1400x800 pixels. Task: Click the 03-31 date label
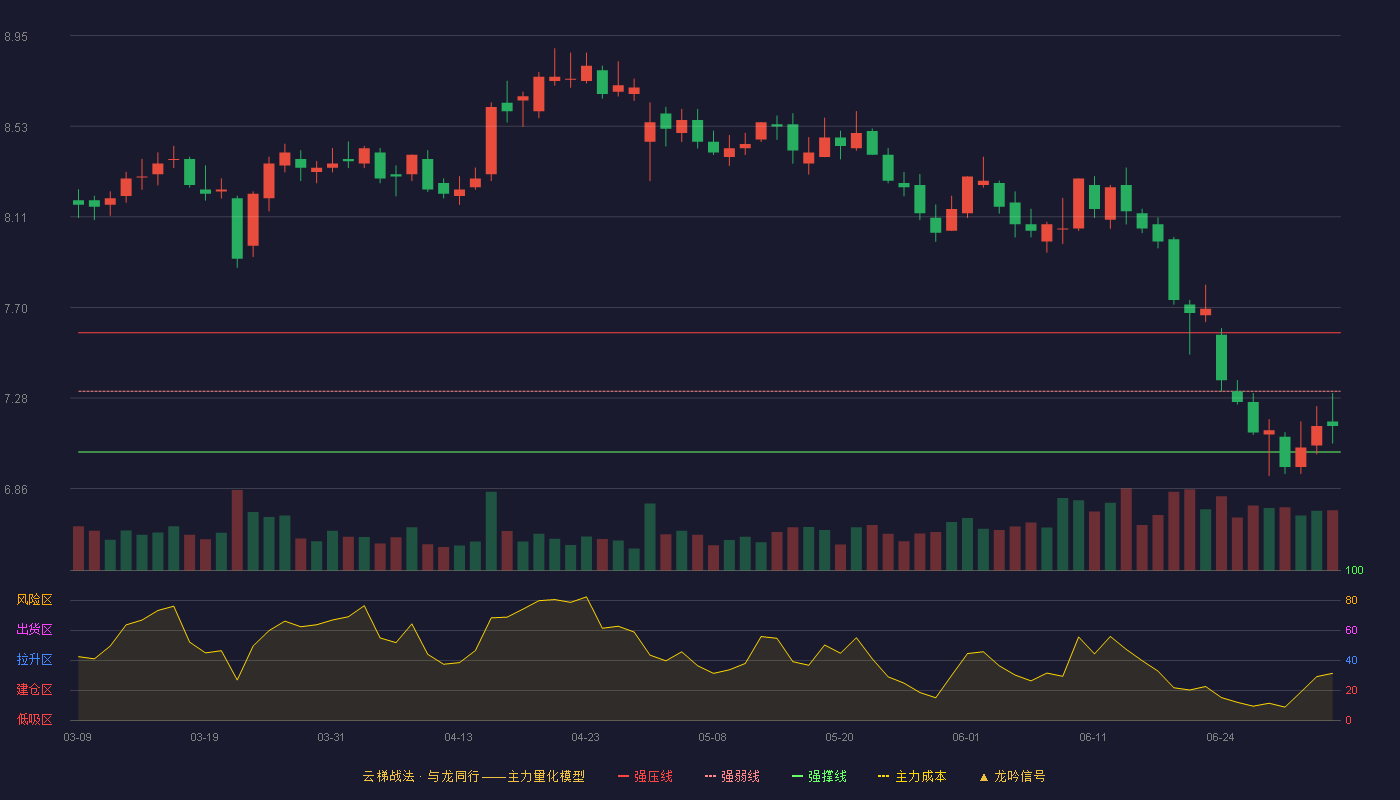331,737
